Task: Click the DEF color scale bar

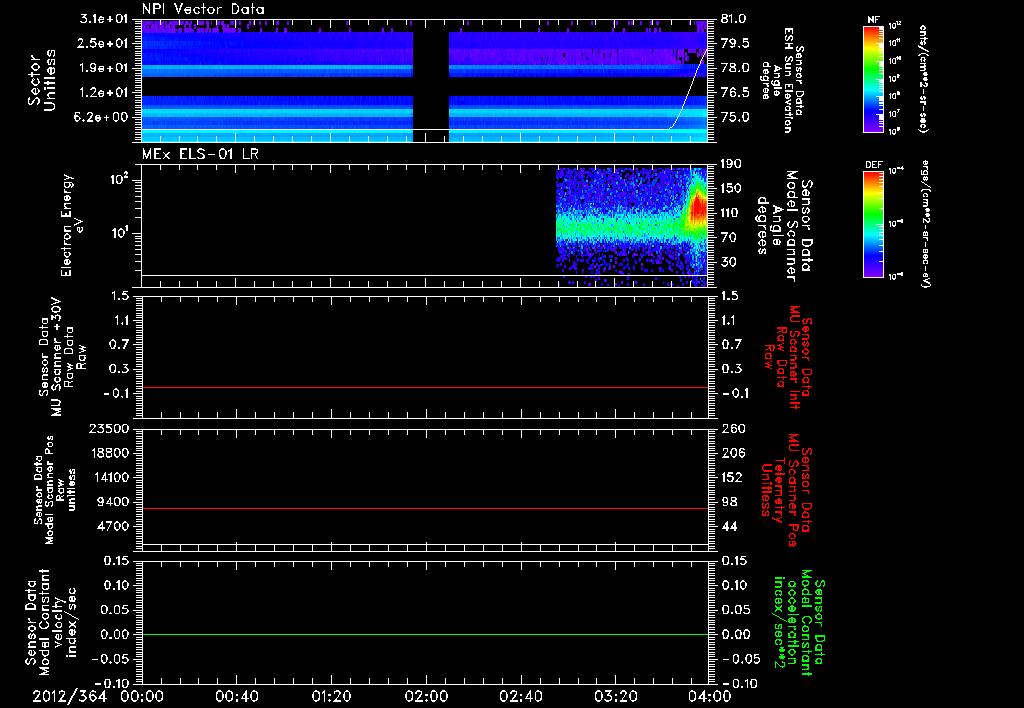Action: click(x=874, y=224)
